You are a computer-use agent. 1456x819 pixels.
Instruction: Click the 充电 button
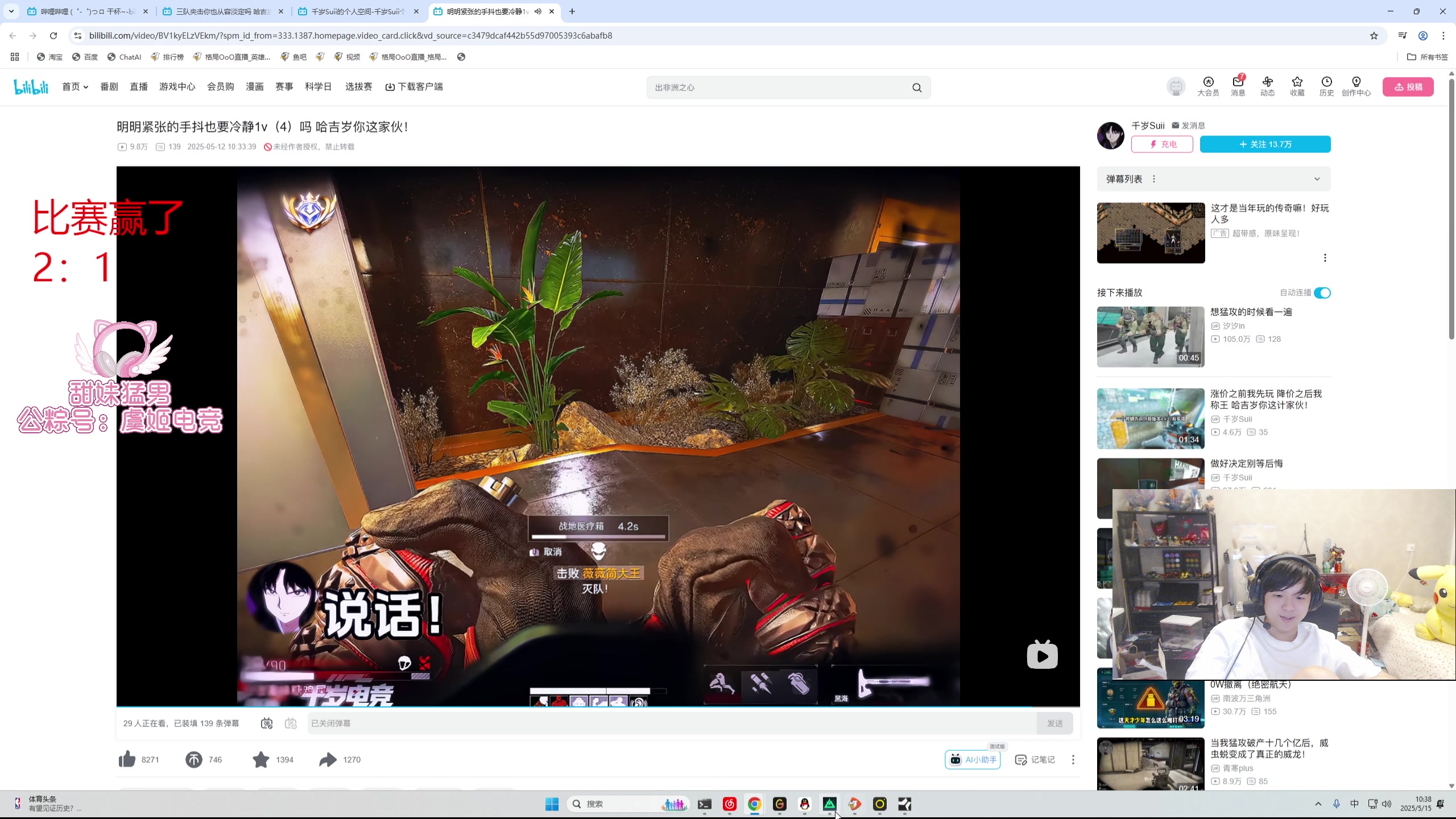tap(1162, 144)
